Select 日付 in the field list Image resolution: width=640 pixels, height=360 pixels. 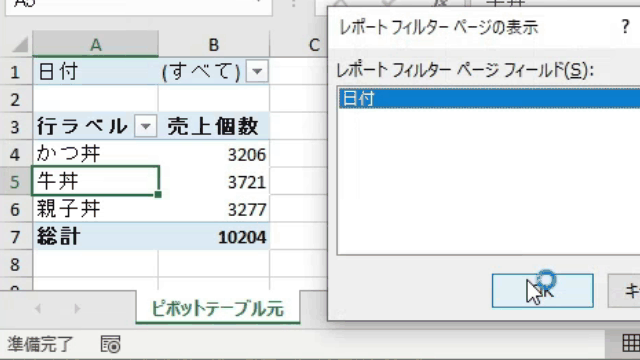pos(489,98)
